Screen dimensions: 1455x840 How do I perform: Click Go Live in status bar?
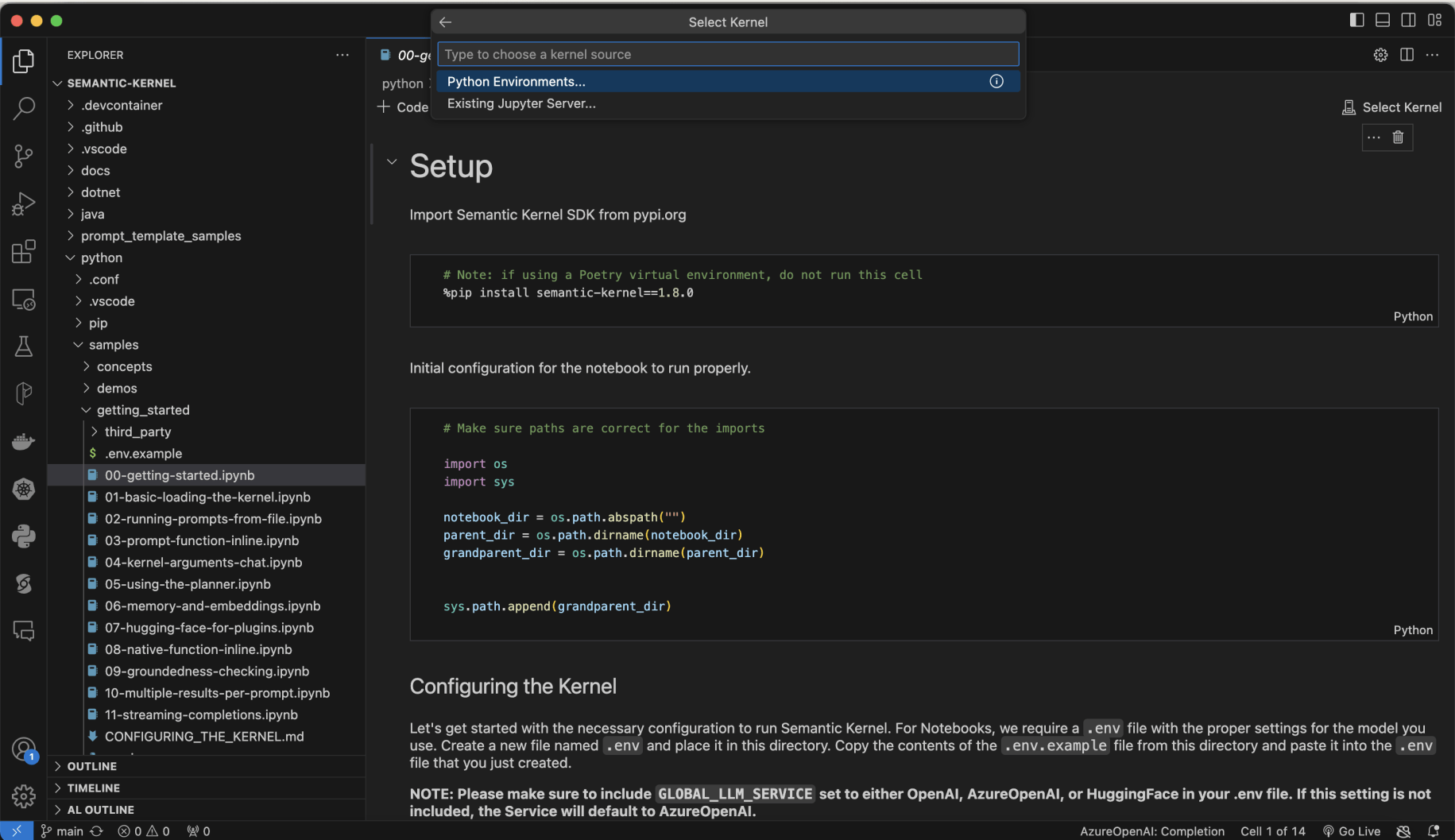(1352, 831)
